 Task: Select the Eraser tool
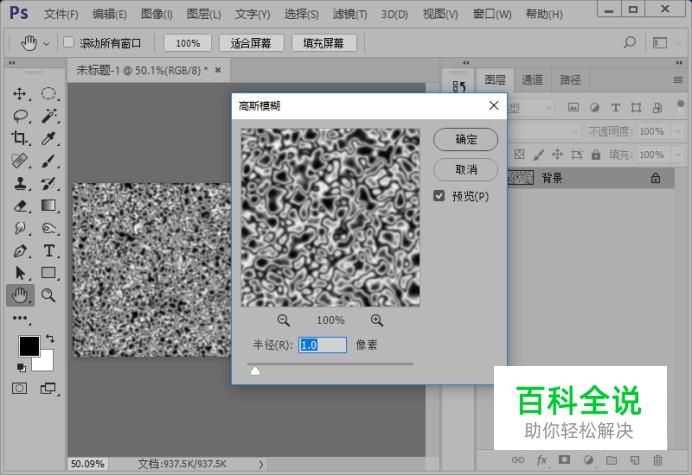(x=20, y=206)
